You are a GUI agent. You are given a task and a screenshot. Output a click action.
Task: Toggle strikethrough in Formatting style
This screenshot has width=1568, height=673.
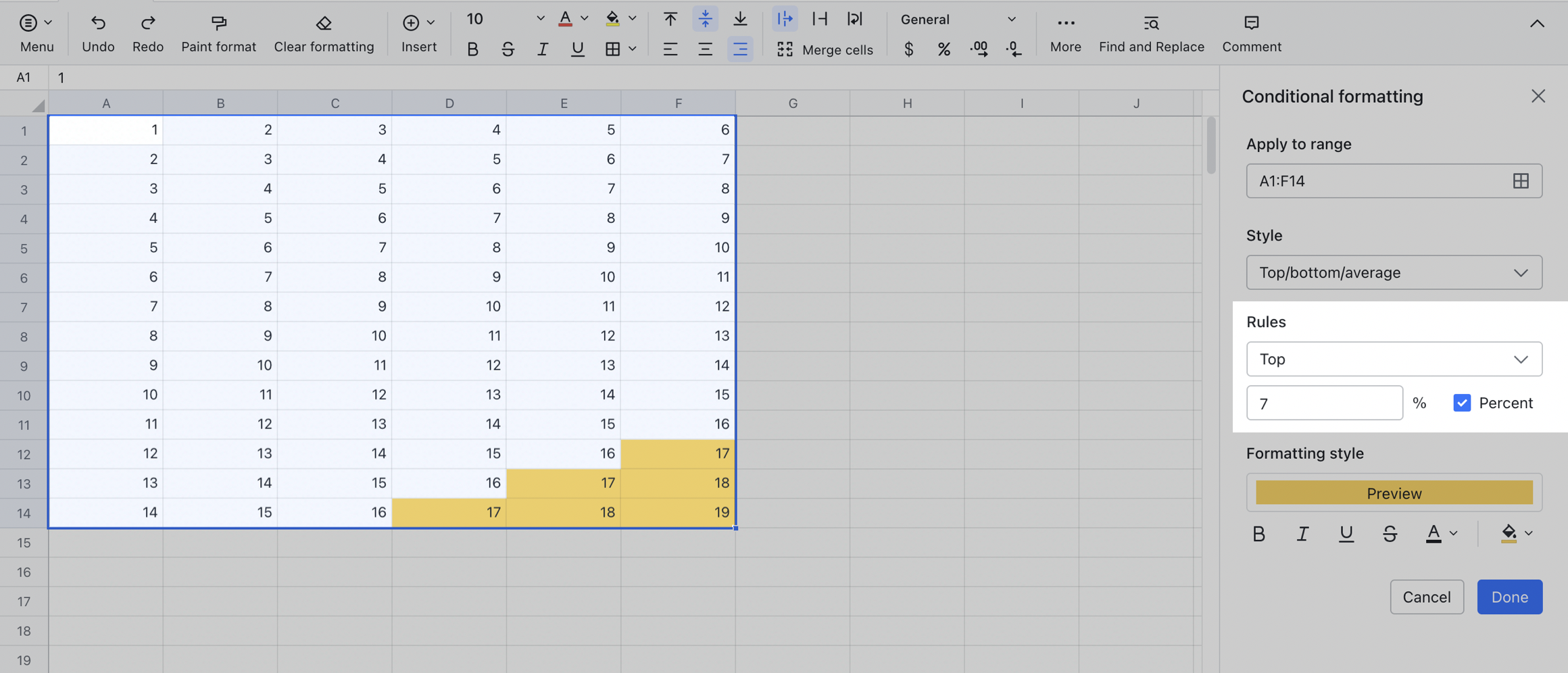pos(1390,534)
